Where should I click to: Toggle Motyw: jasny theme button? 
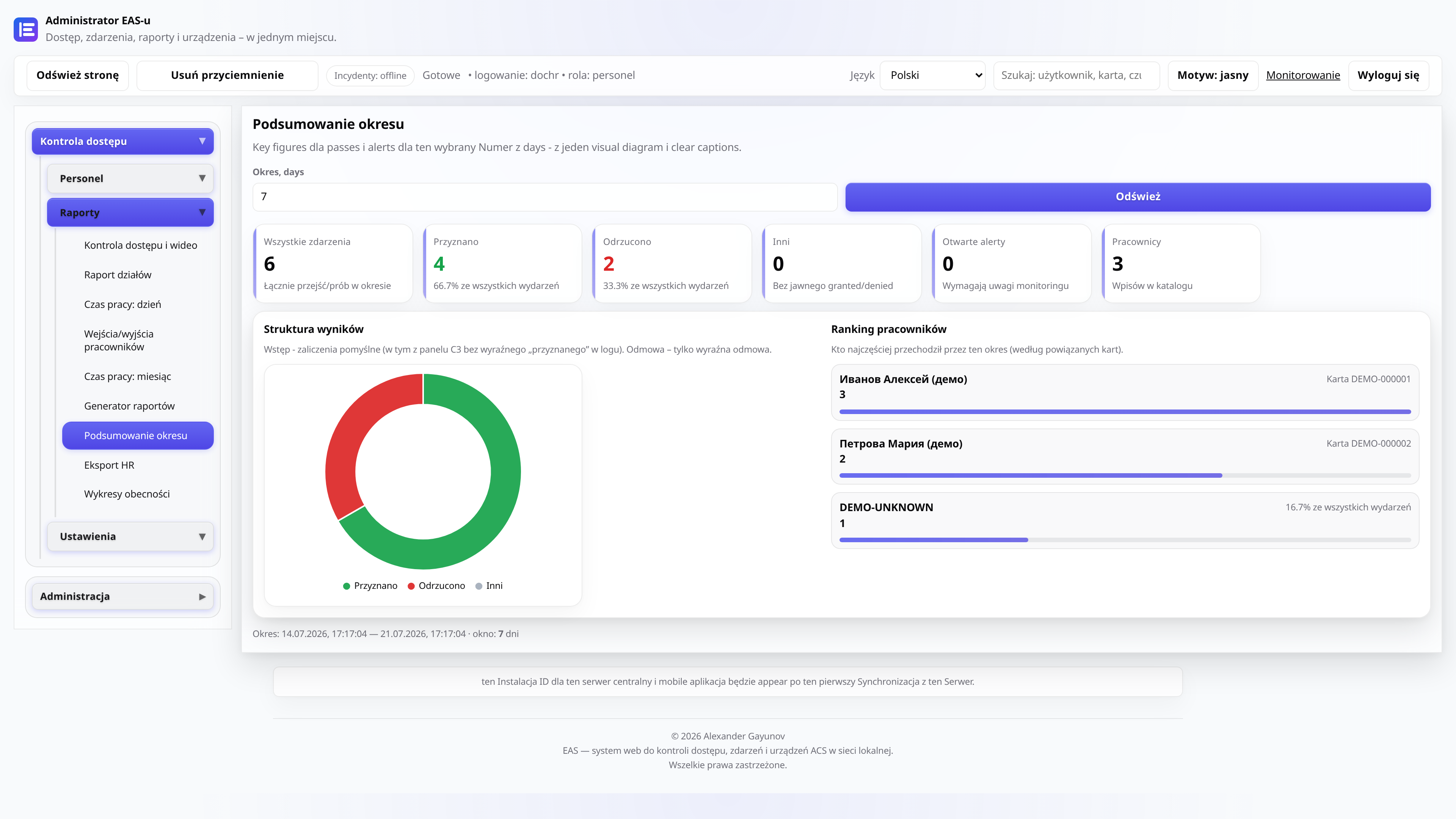point(1213,75)
